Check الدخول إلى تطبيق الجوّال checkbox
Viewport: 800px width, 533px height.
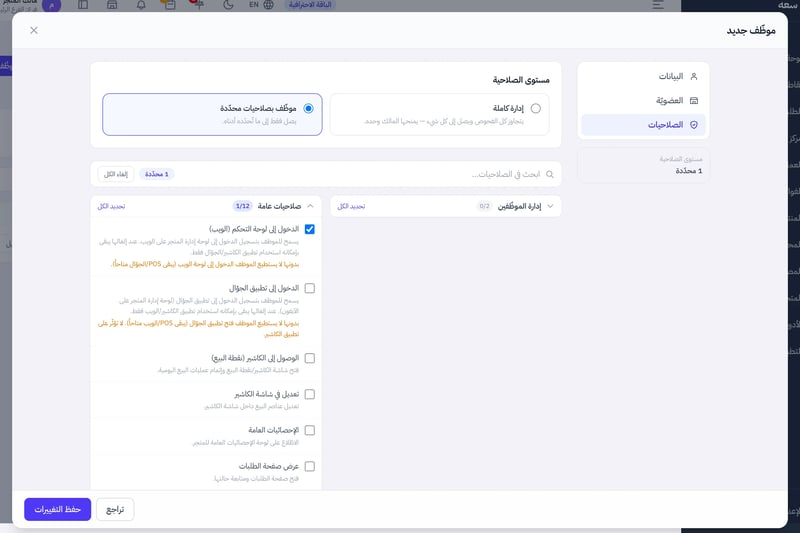(x=310, y=289)
